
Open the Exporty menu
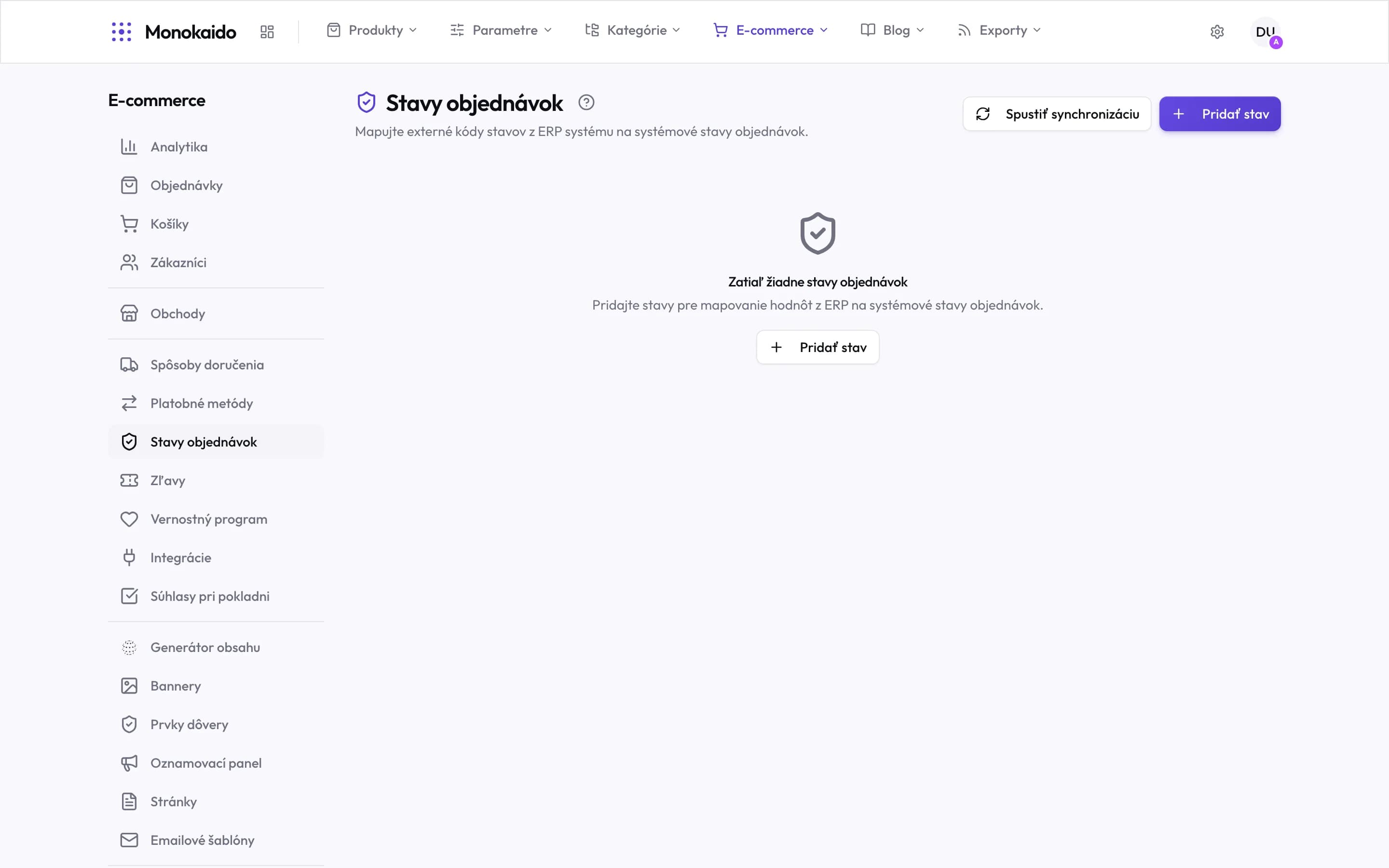pos(999,30)
